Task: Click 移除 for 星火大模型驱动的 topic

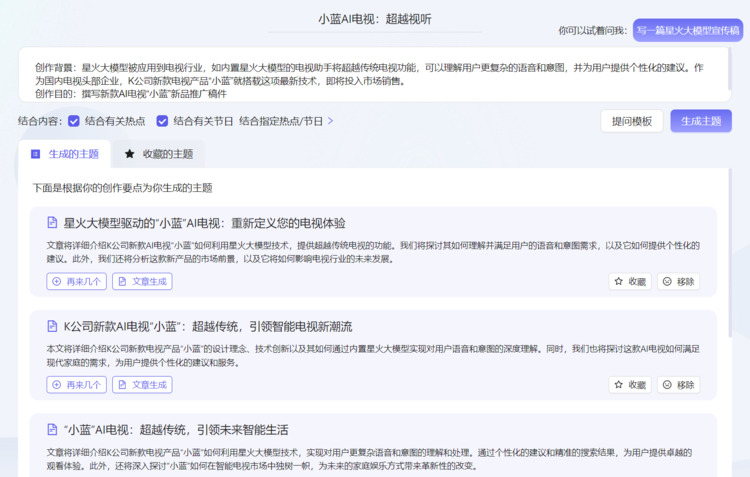Action: [x=678, y=281]
